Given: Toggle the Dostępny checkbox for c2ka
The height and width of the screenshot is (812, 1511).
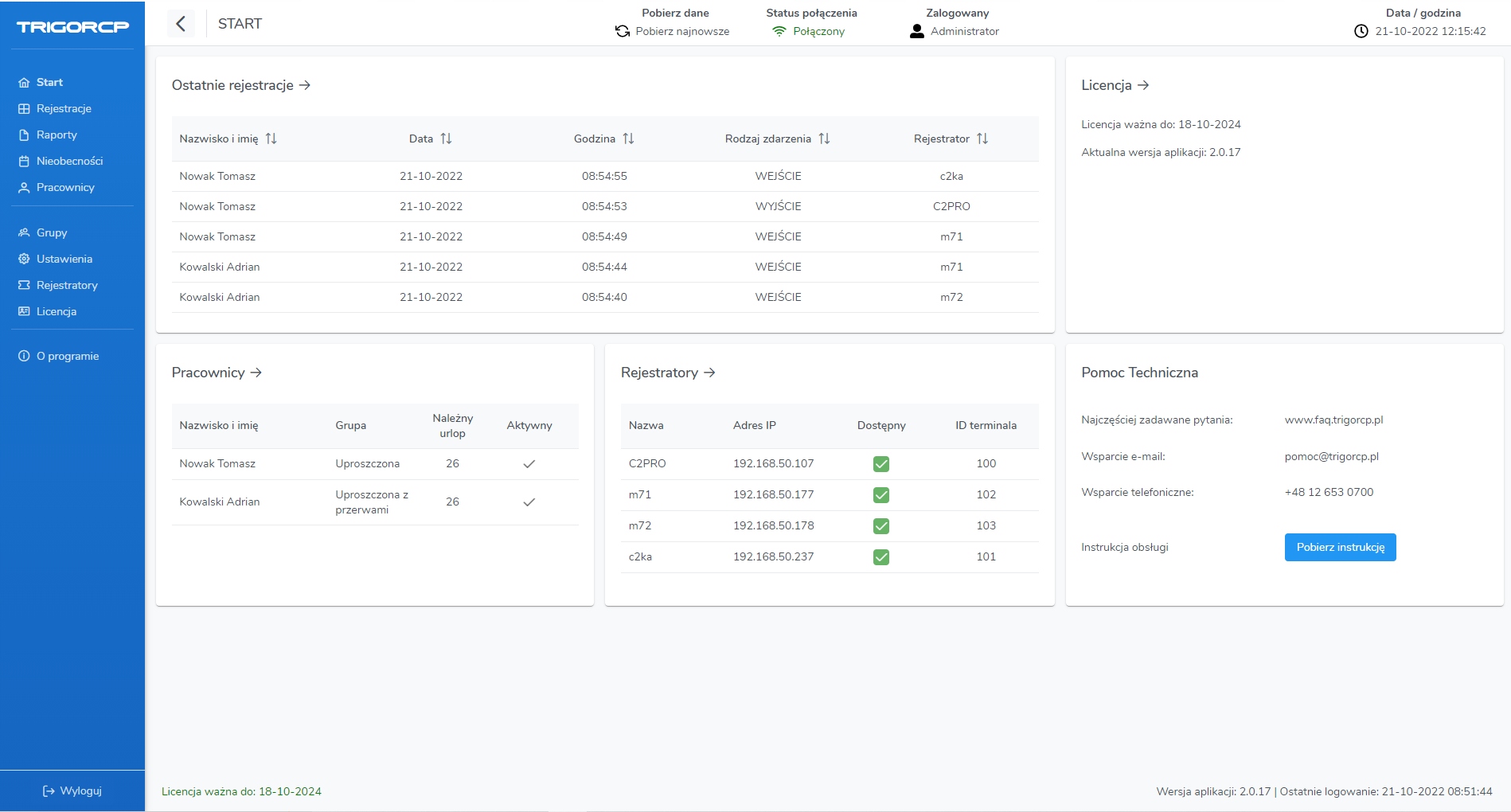Looking at the screenshot, I should [x=881, y=557].
